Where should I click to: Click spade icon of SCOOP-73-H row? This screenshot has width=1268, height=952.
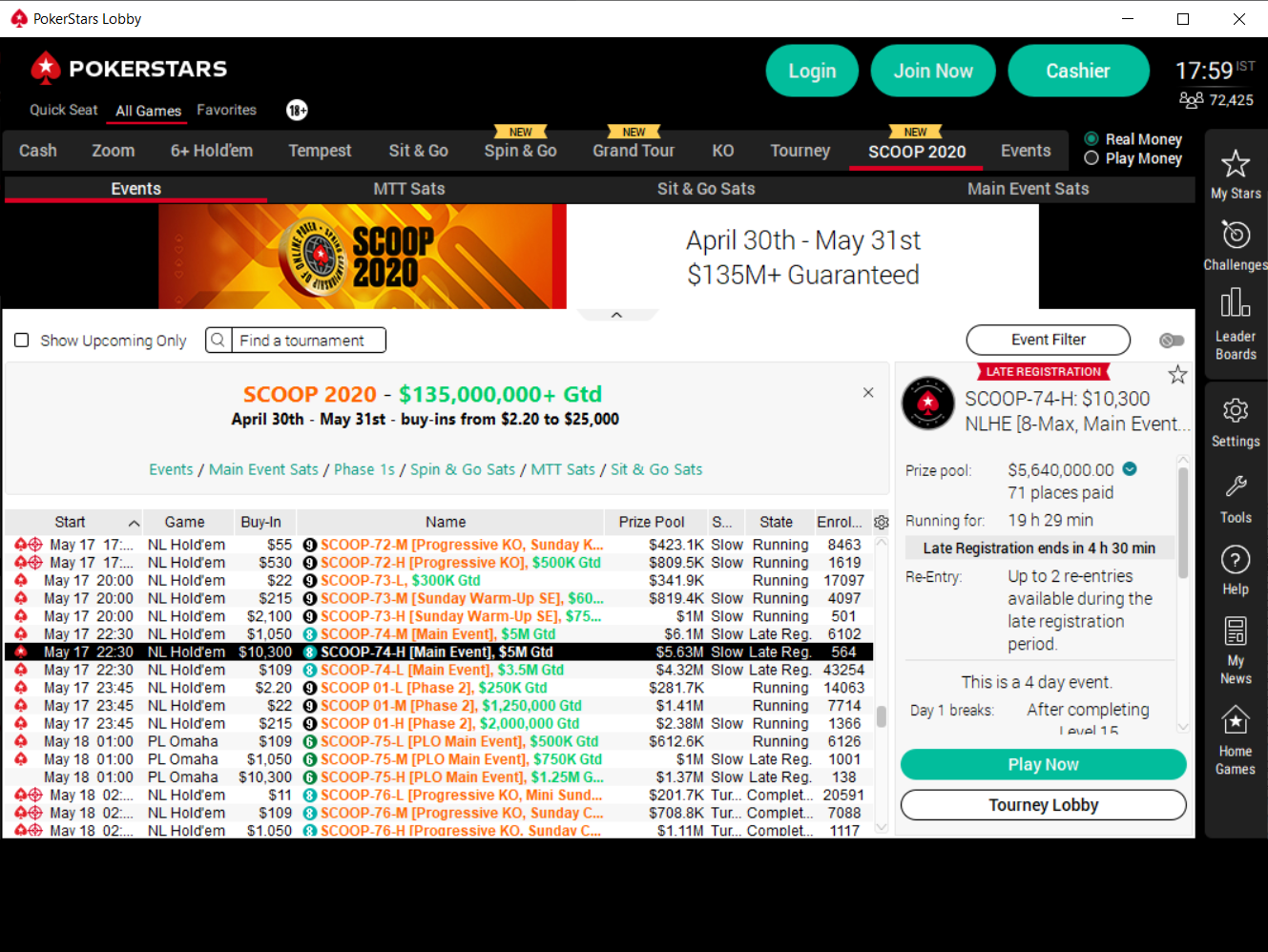pos(21,616)
